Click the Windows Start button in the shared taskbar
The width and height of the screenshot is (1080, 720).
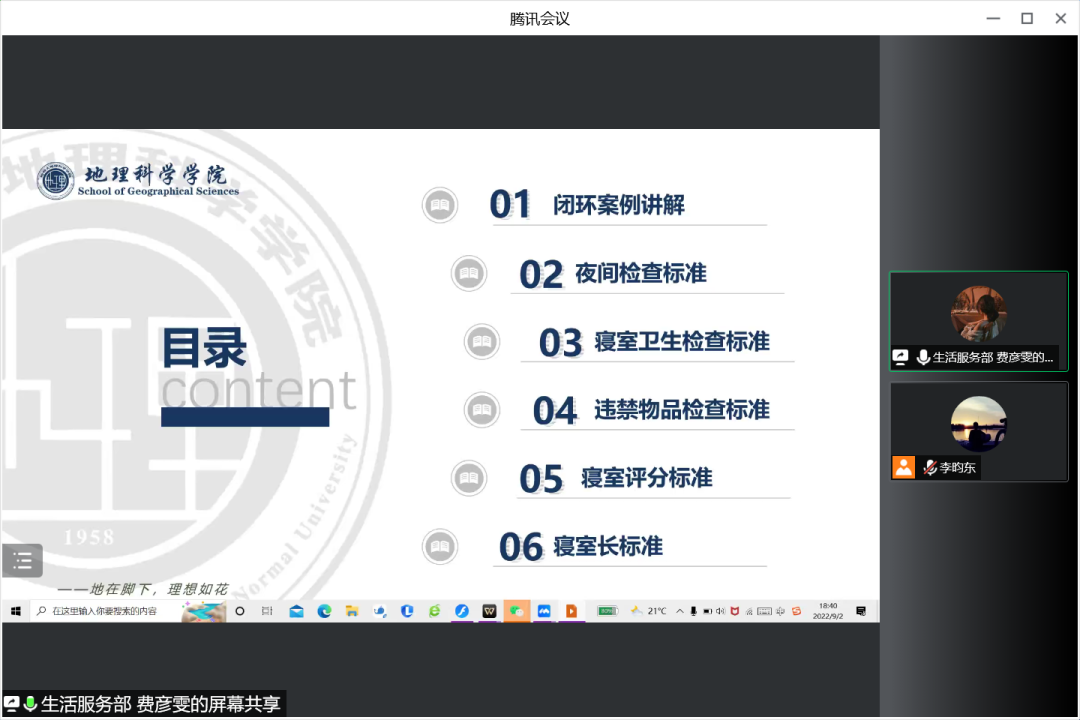(x=16, y=611)
